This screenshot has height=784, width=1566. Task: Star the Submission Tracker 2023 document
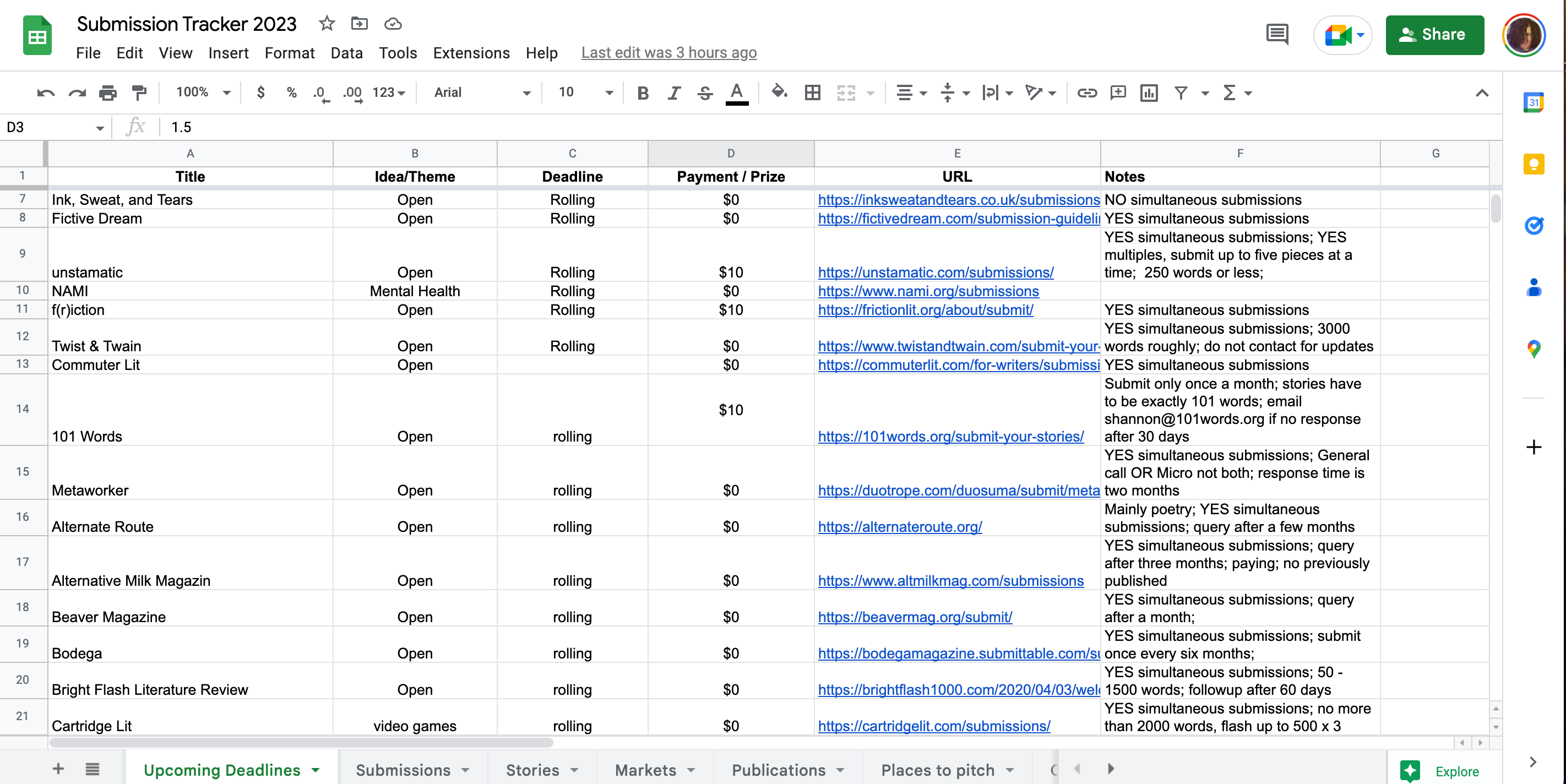(x=327, y=24)
